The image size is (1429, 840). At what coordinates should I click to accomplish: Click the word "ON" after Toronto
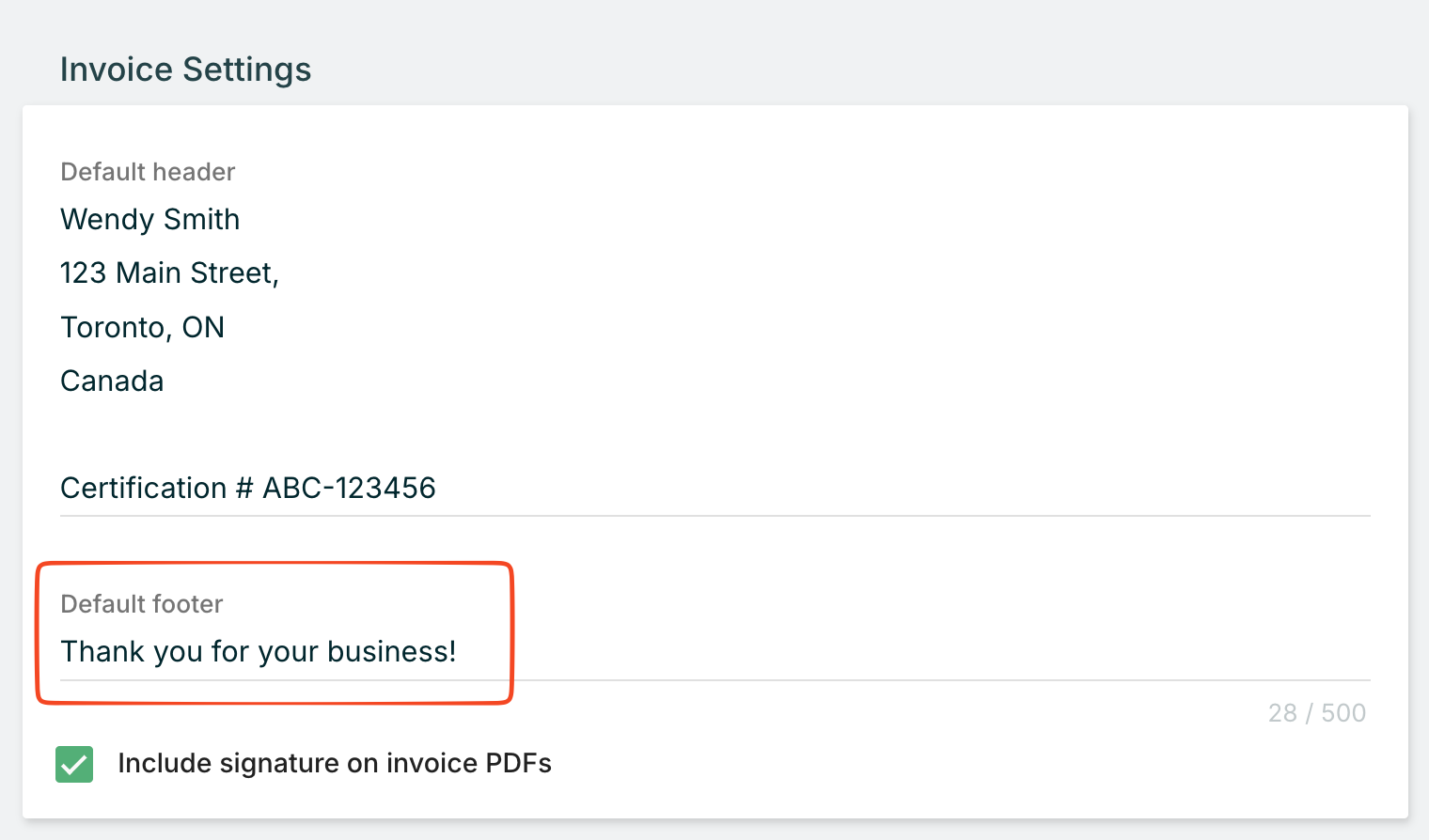pyautogui.click(x=203, y=328)
